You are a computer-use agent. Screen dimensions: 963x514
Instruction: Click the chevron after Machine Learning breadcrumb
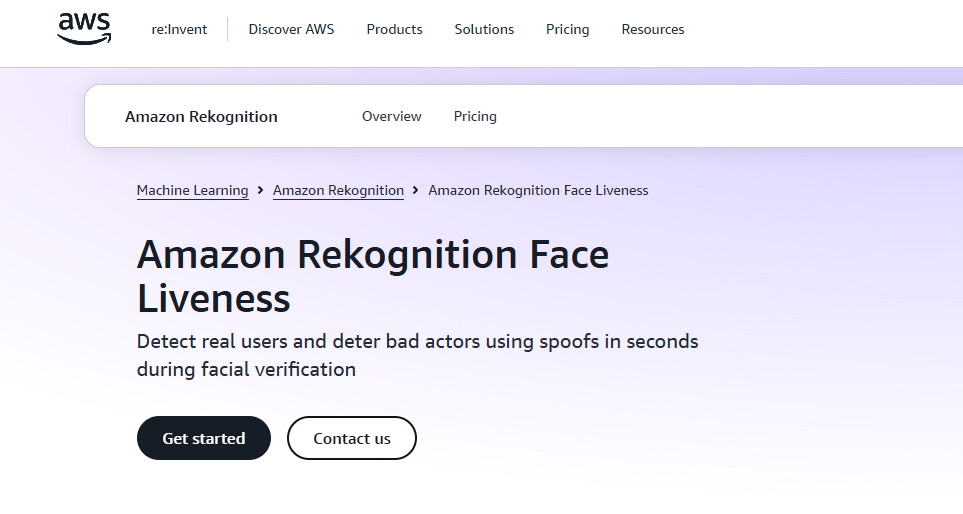click(260, 190)
